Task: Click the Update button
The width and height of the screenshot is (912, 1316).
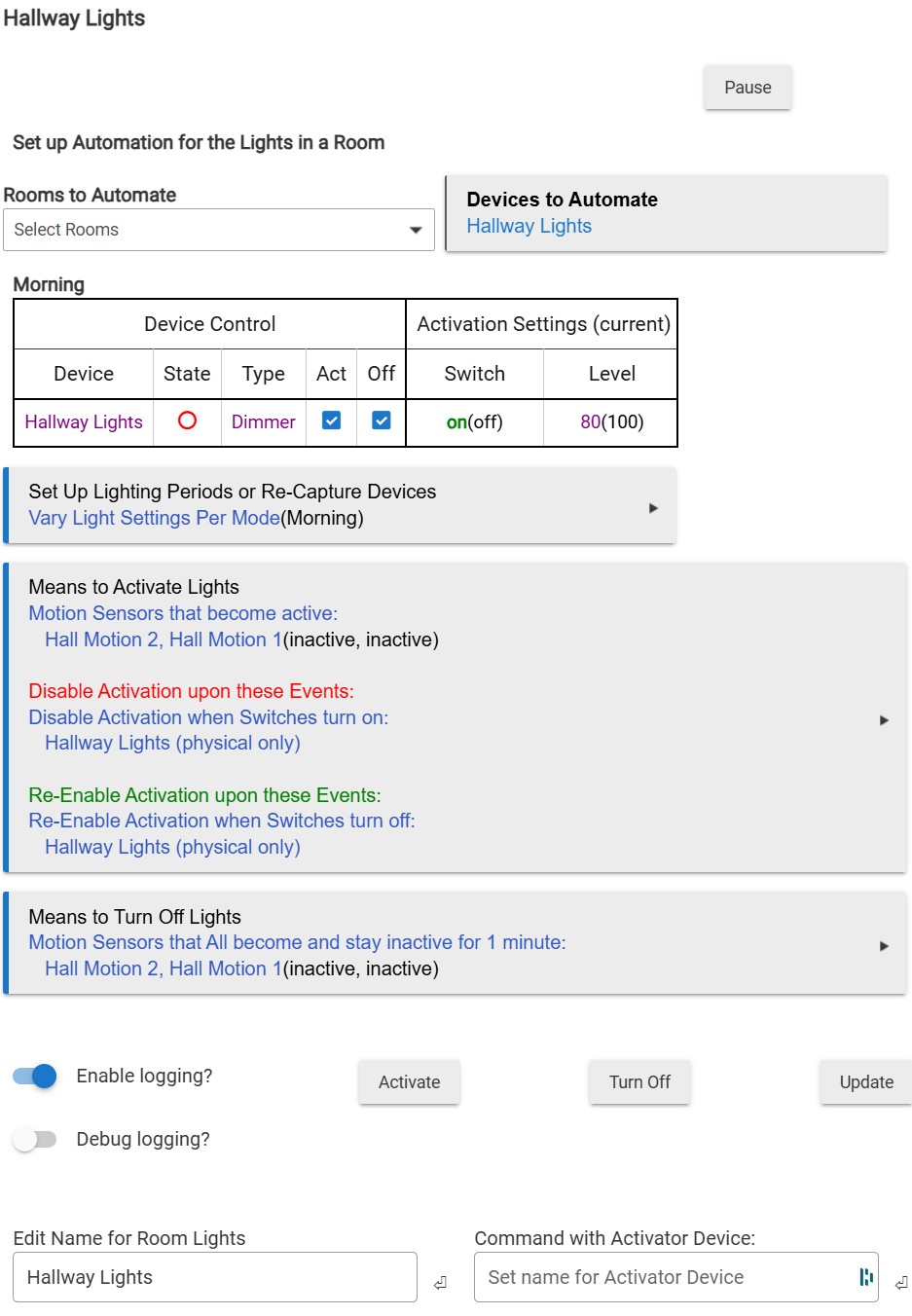Action: click(866, 1082)
